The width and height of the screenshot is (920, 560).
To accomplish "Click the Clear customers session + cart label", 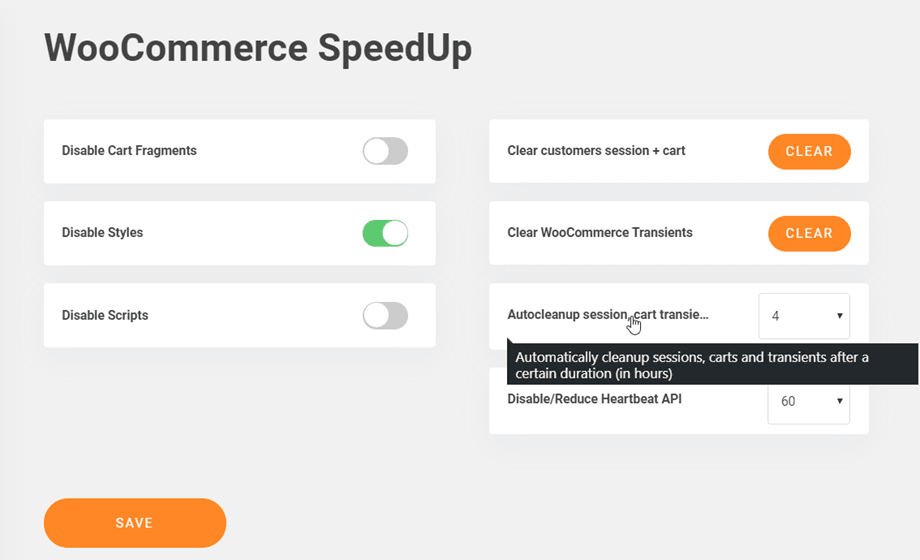I will tap(596, 151).
